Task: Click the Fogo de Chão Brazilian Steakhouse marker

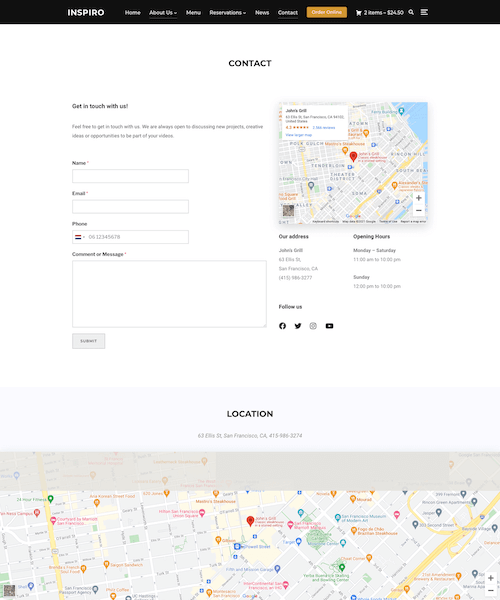Action: (354, 530)
